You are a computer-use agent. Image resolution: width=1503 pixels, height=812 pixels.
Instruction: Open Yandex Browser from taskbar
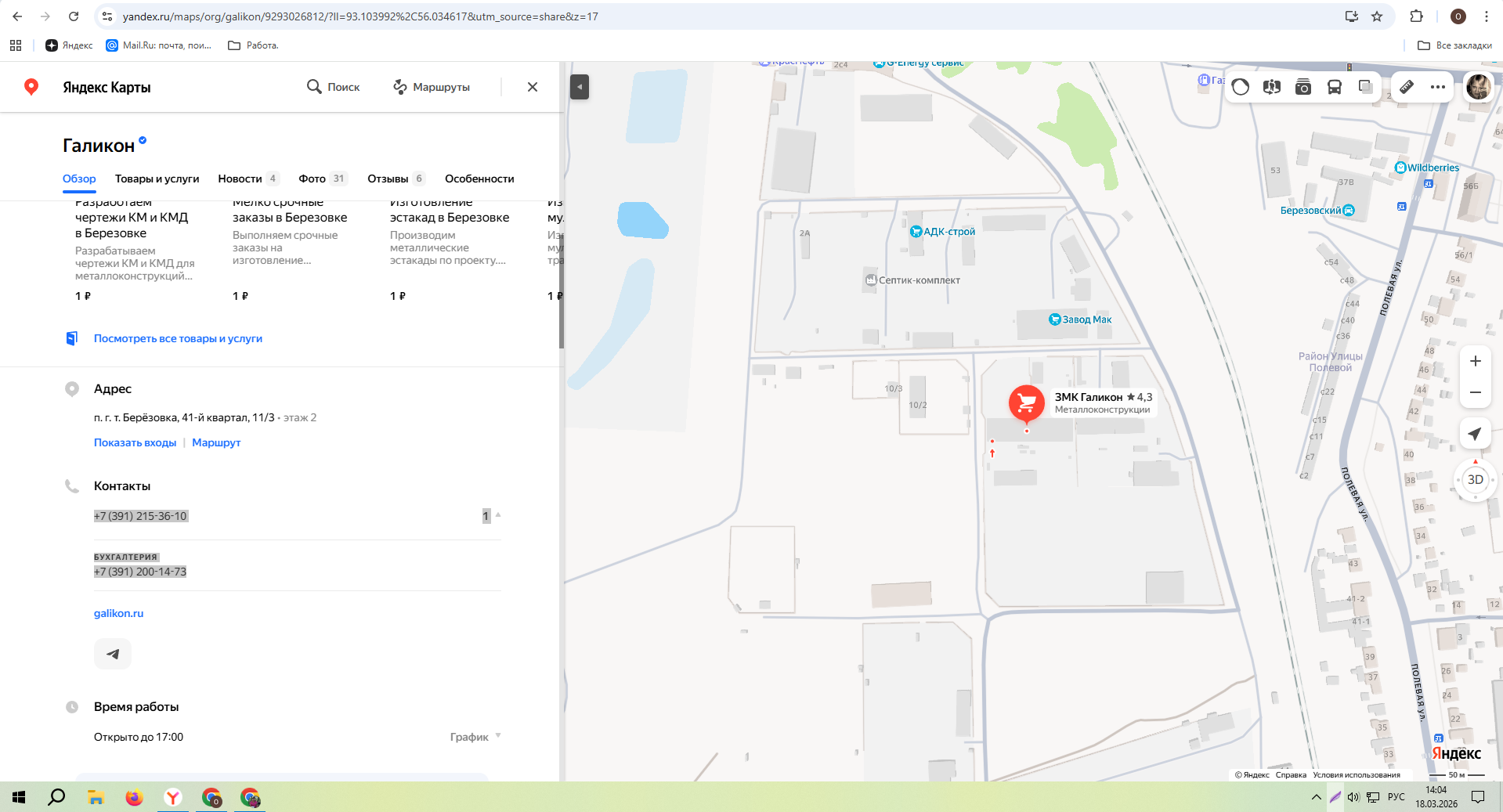tap(172, 798)
